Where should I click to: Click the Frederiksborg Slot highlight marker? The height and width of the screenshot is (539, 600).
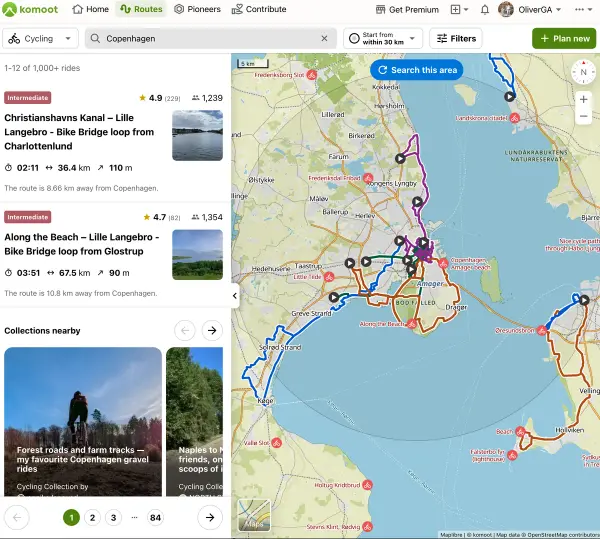tap(312, 75)
